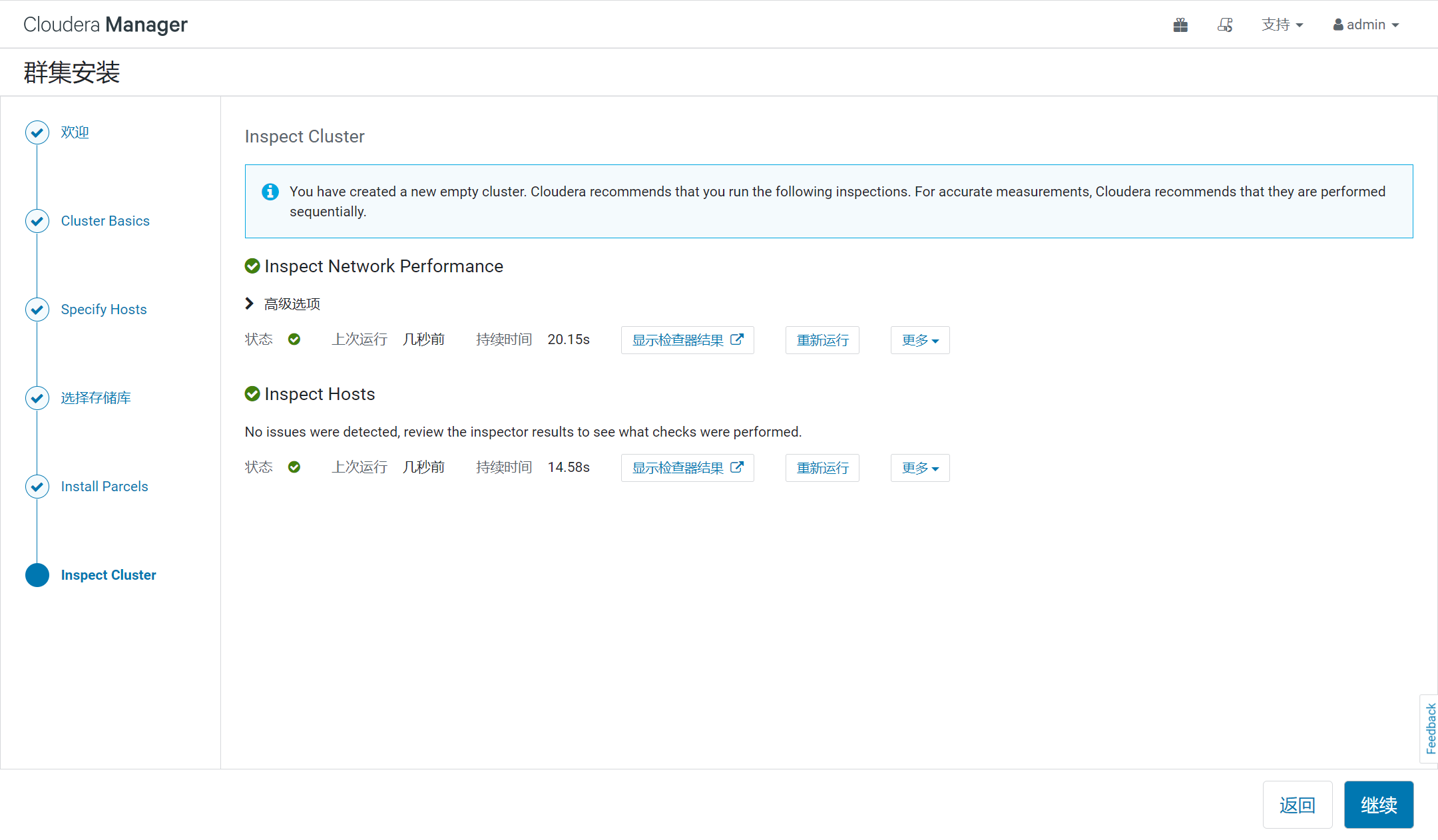
Task: Open 更多 dropdown for host inspection
Action: pyautogui.click(x=920, y=468)
